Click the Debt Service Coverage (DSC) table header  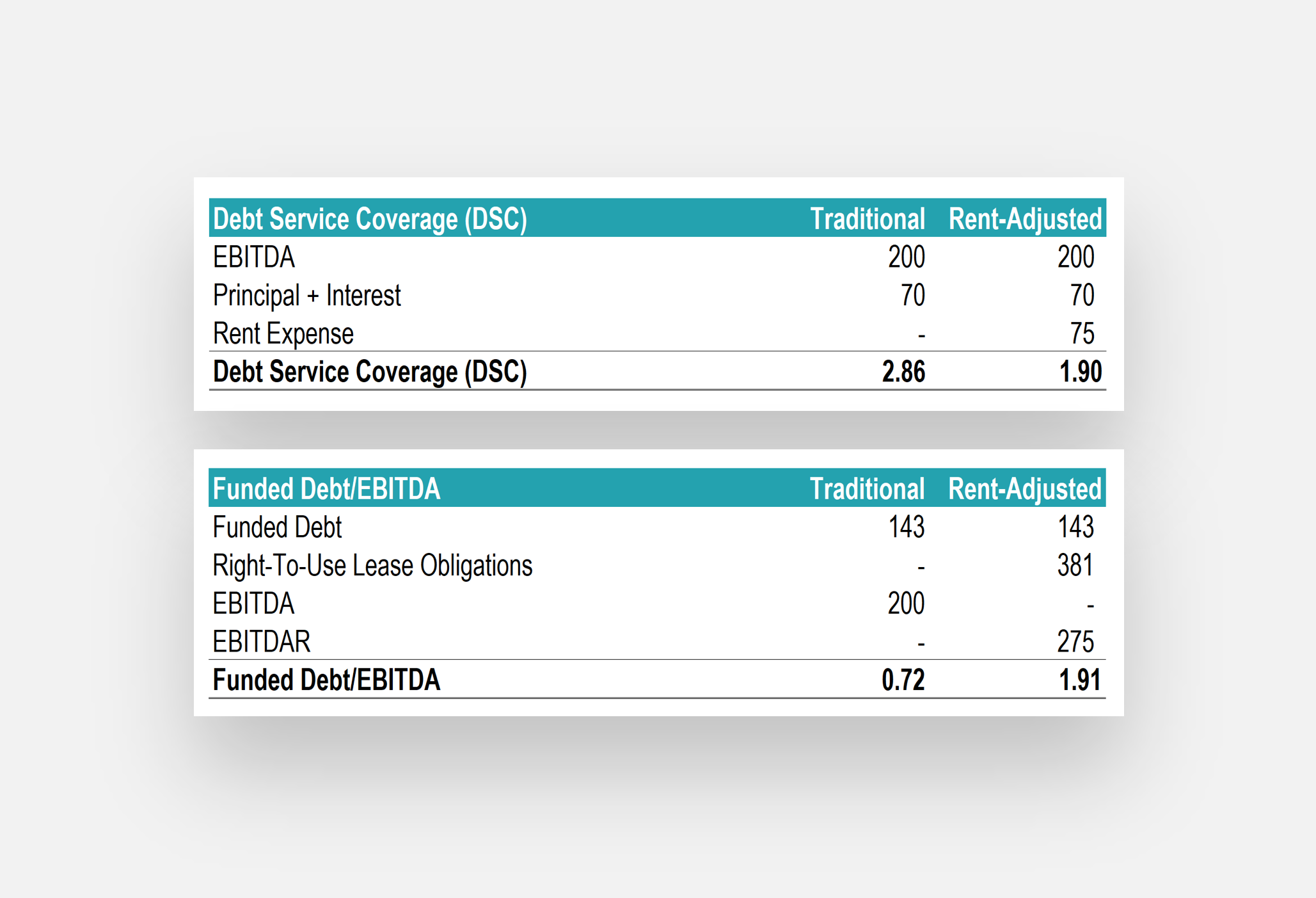pos(370,219)
